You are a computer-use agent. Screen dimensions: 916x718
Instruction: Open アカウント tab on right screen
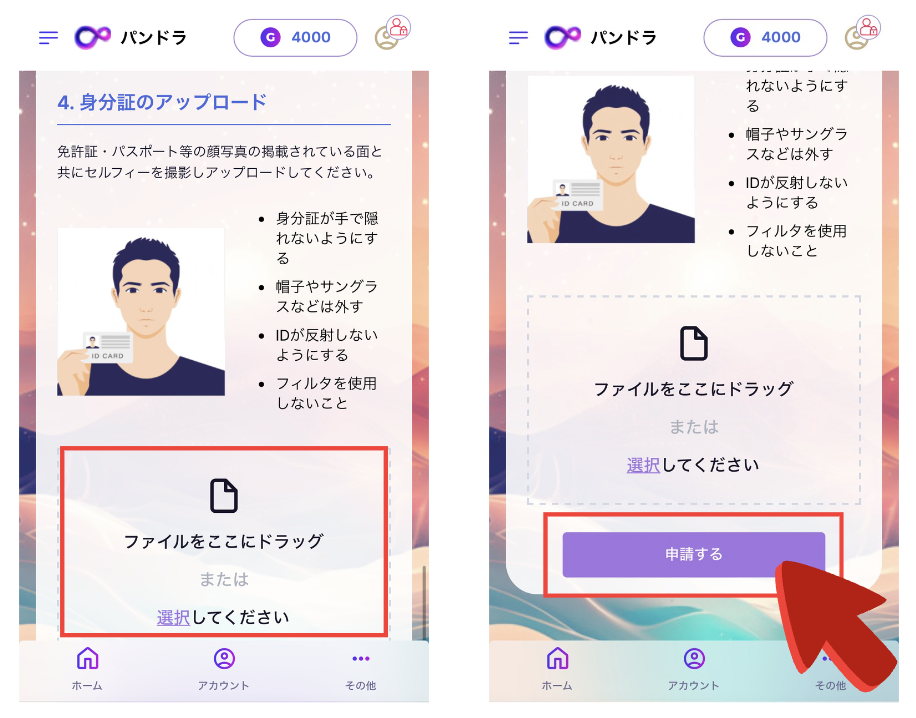tap(693, 669)
